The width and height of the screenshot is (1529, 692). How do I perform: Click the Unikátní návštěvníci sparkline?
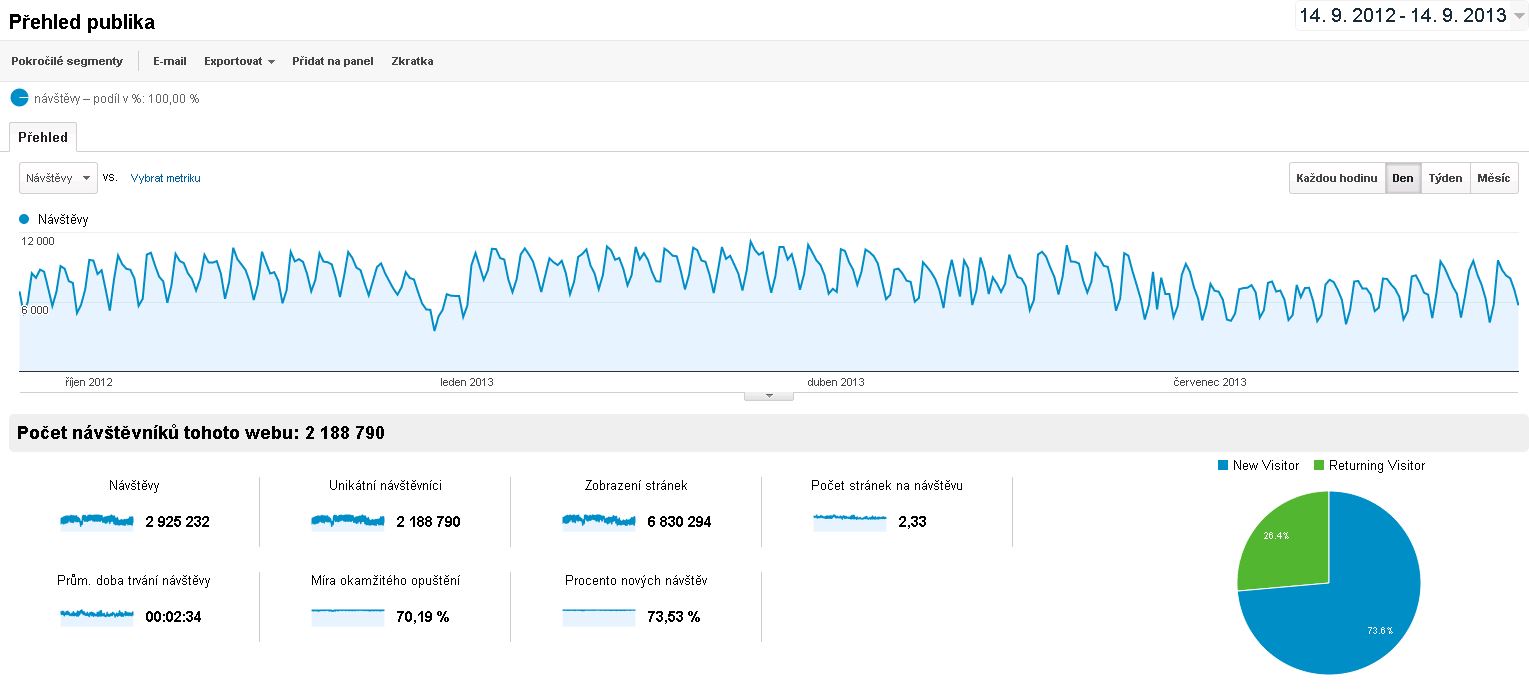point(348,520)
